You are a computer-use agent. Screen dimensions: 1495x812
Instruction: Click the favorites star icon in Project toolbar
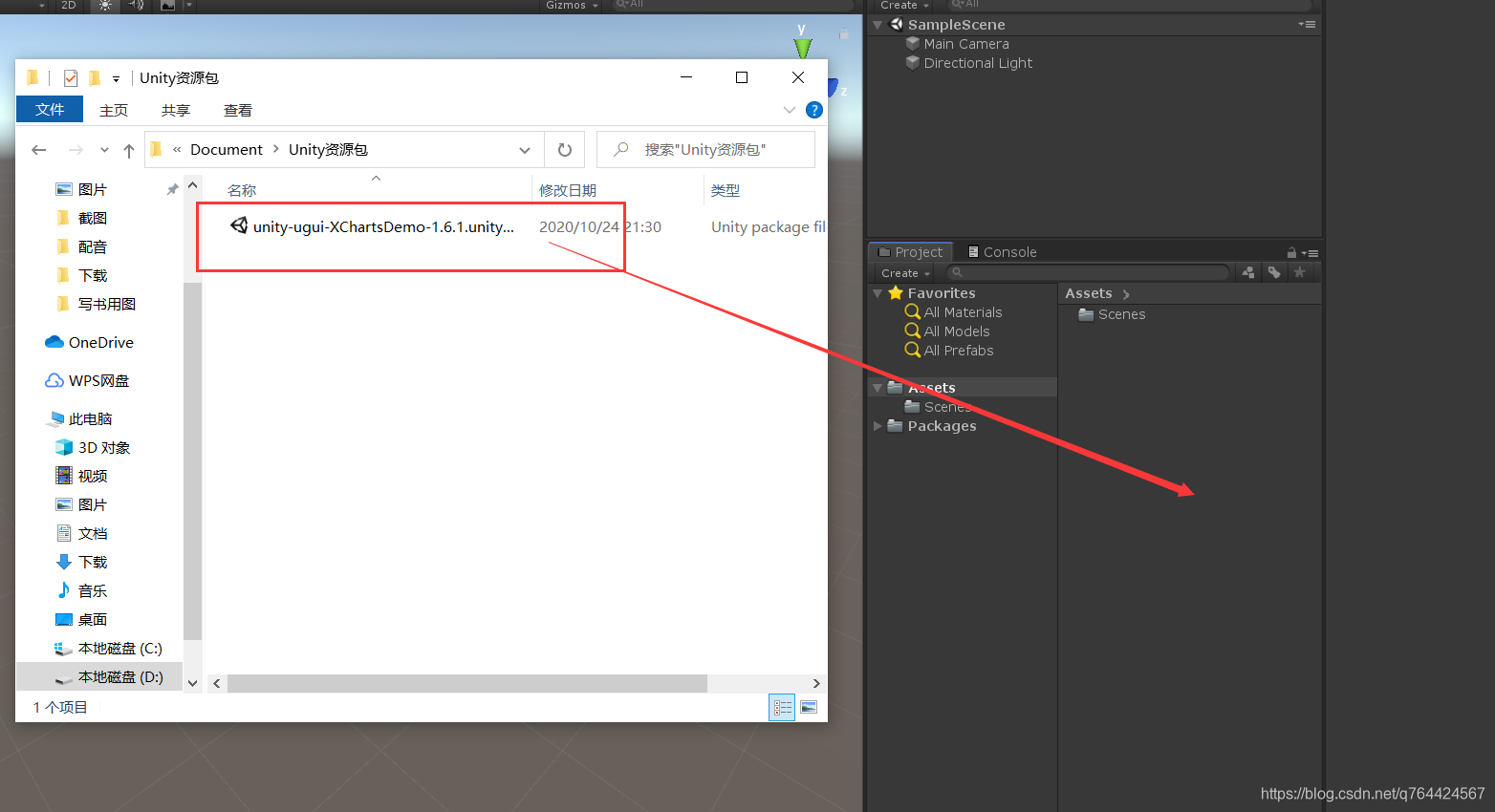pos(1299,273)
